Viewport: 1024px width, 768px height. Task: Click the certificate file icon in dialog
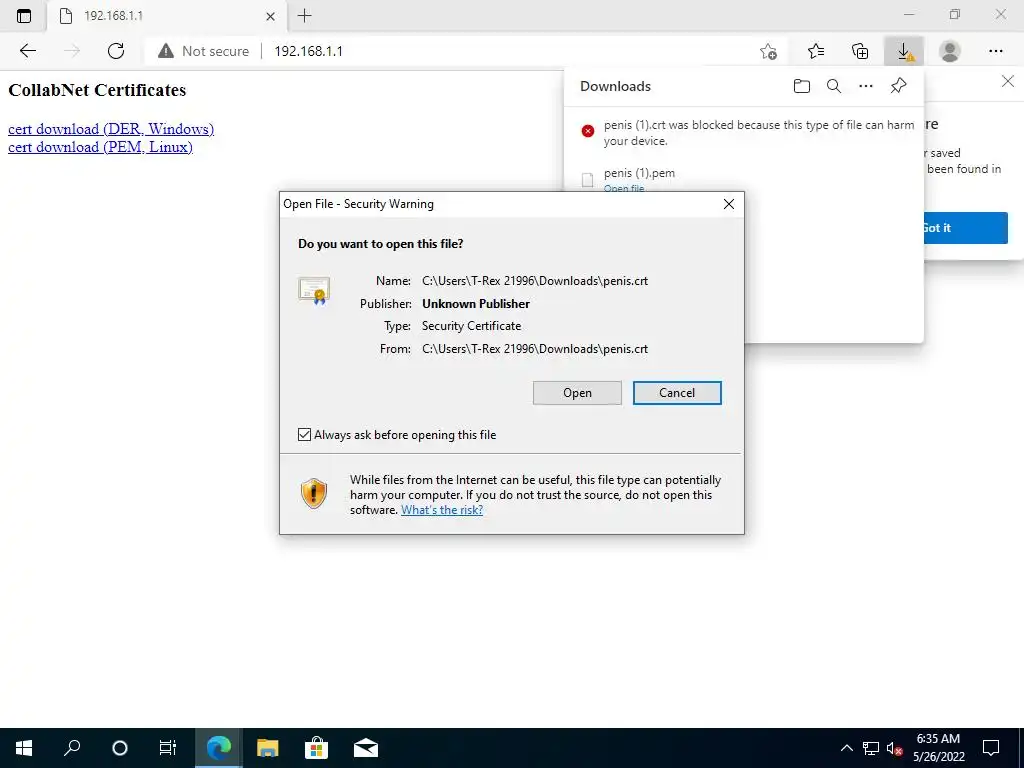(314, 291)
